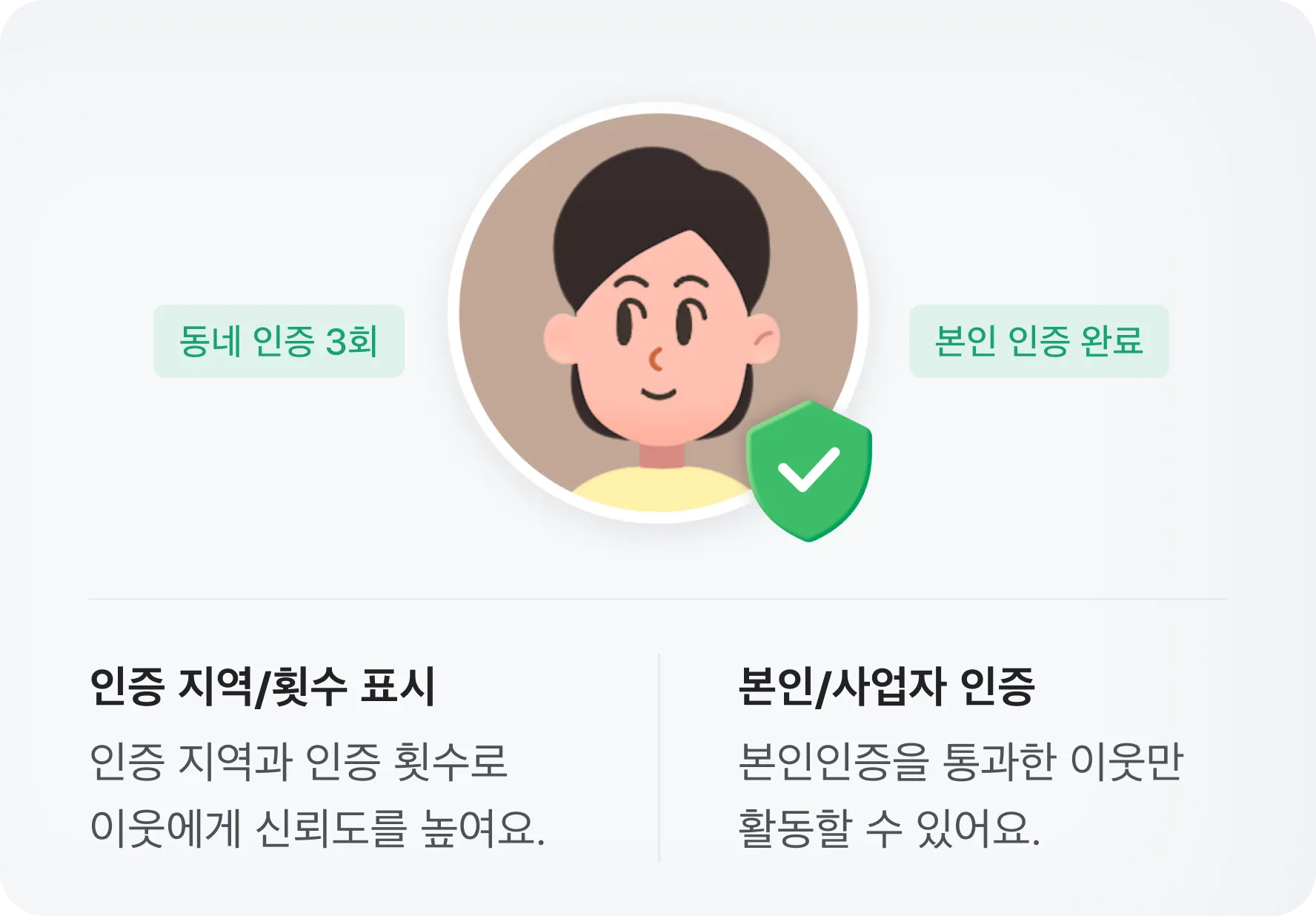The image size is (1316, 916).
Task: Click the green shield verification badge
Action: (x=809, y=471)
